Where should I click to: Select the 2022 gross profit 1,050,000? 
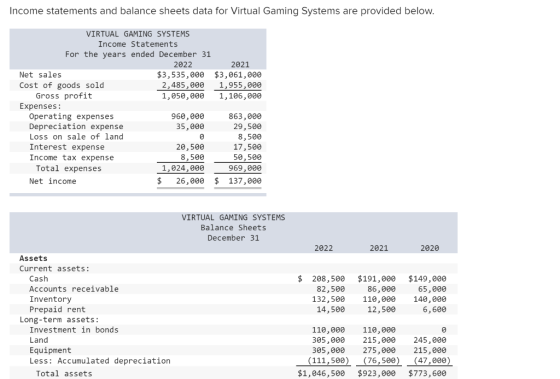183,96
